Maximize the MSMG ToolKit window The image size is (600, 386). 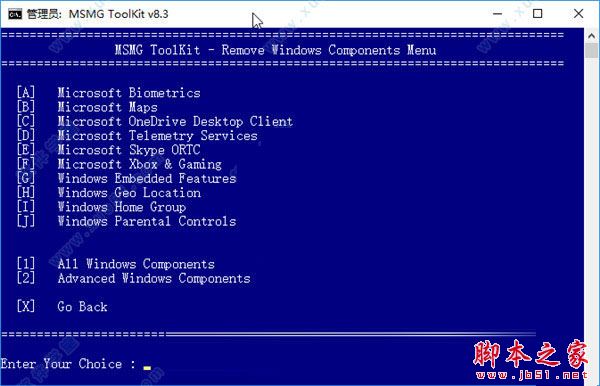538,14
